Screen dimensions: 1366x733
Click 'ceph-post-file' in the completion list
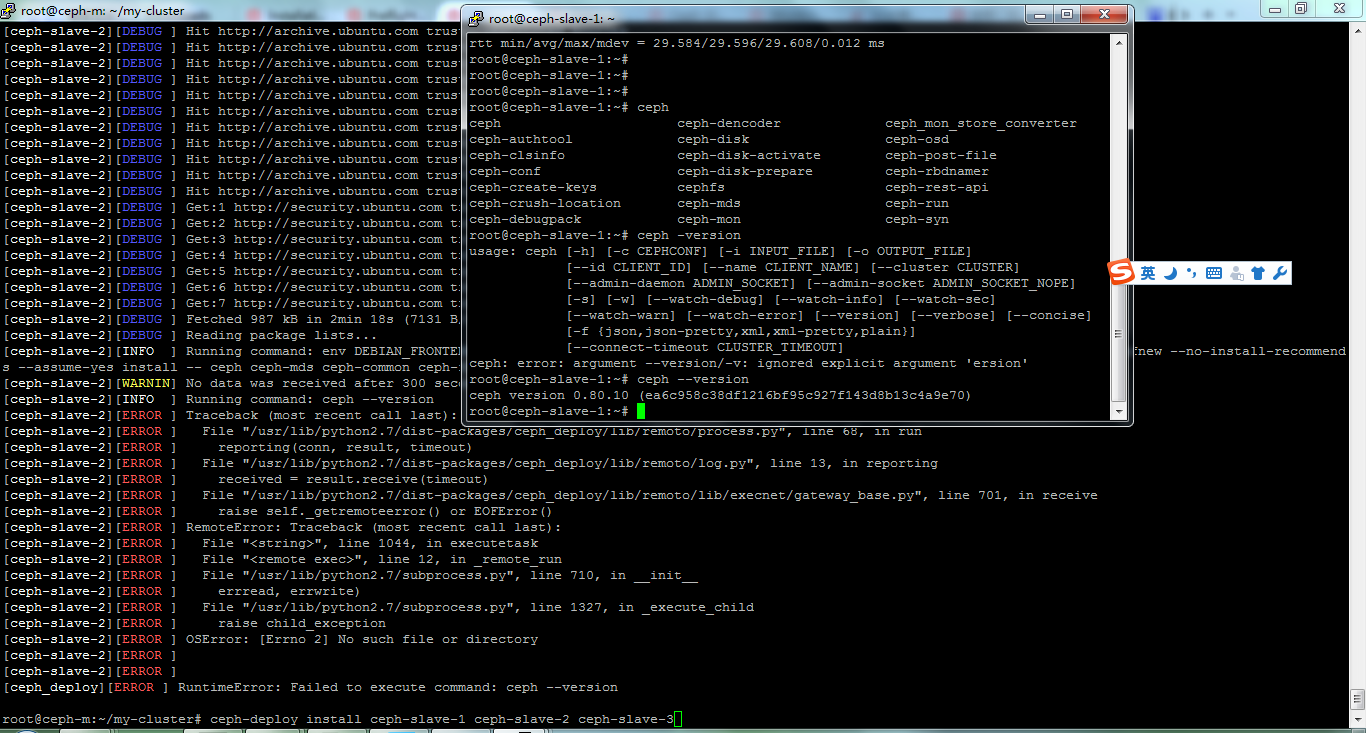(x=941, y=155)
